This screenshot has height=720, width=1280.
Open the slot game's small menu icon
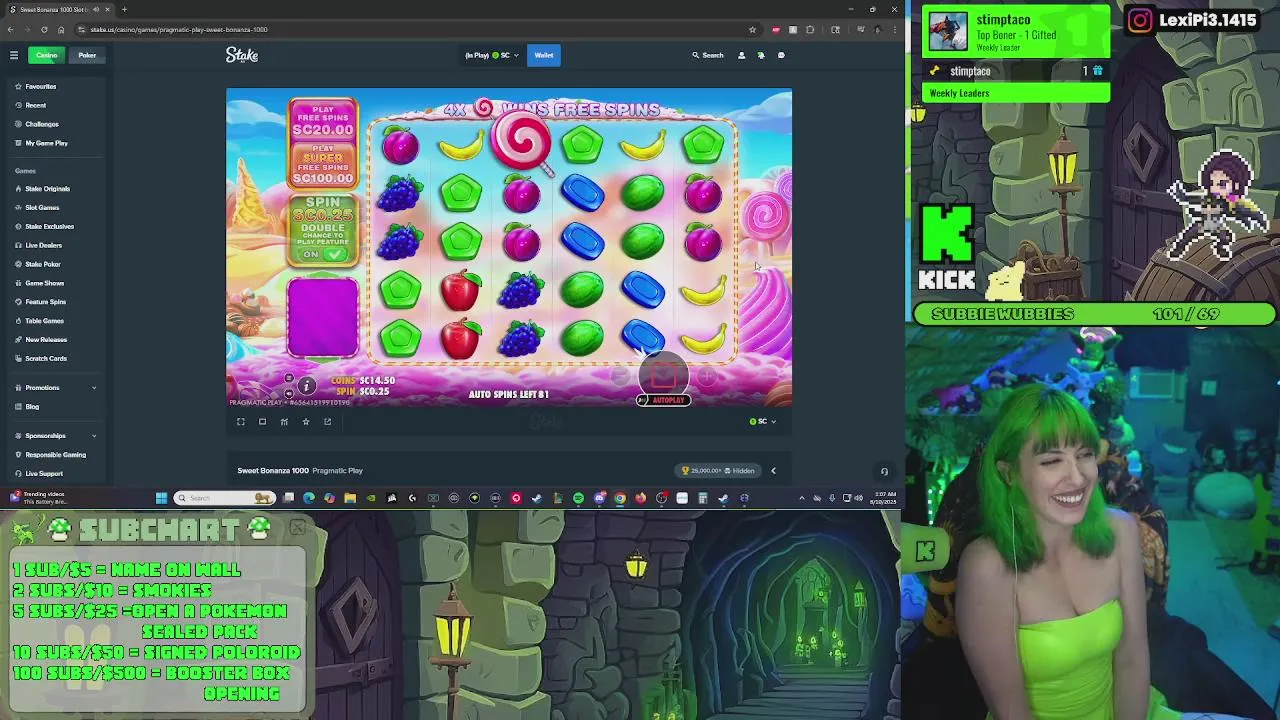289,379
